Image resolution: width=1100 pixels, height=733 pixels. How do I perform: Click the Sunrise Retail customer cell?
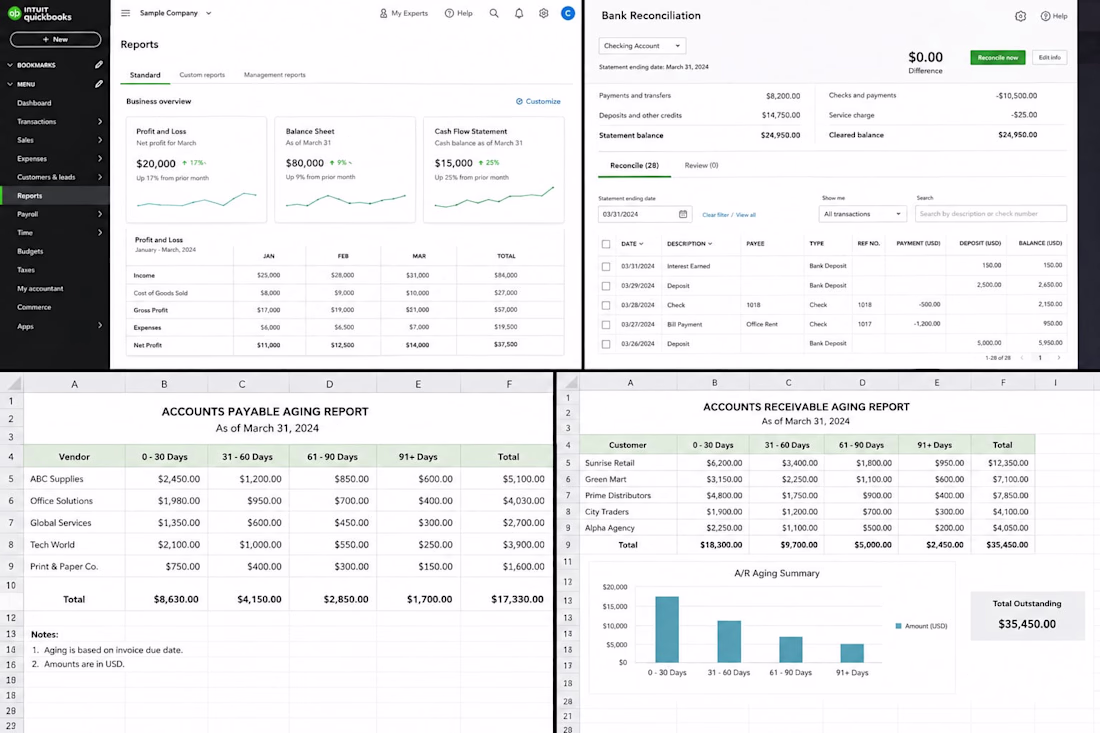(x=628, y=463)
